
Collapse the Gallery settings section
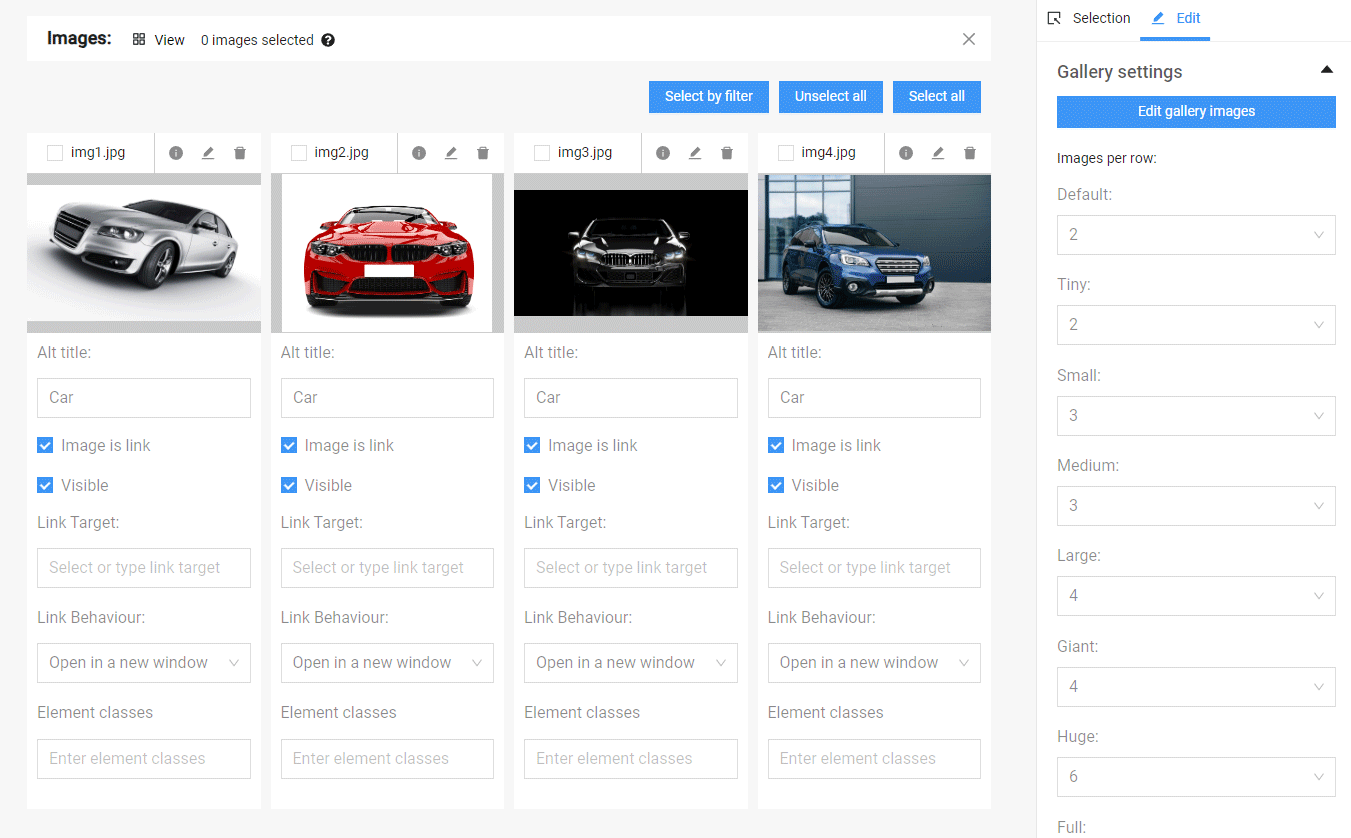(1326, 70)
